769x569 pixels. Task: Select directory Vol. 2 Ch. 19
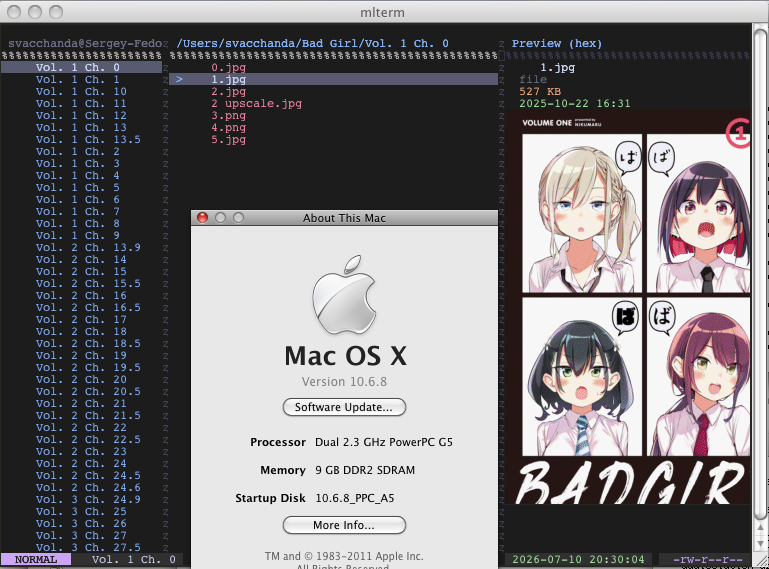point(81,356)
